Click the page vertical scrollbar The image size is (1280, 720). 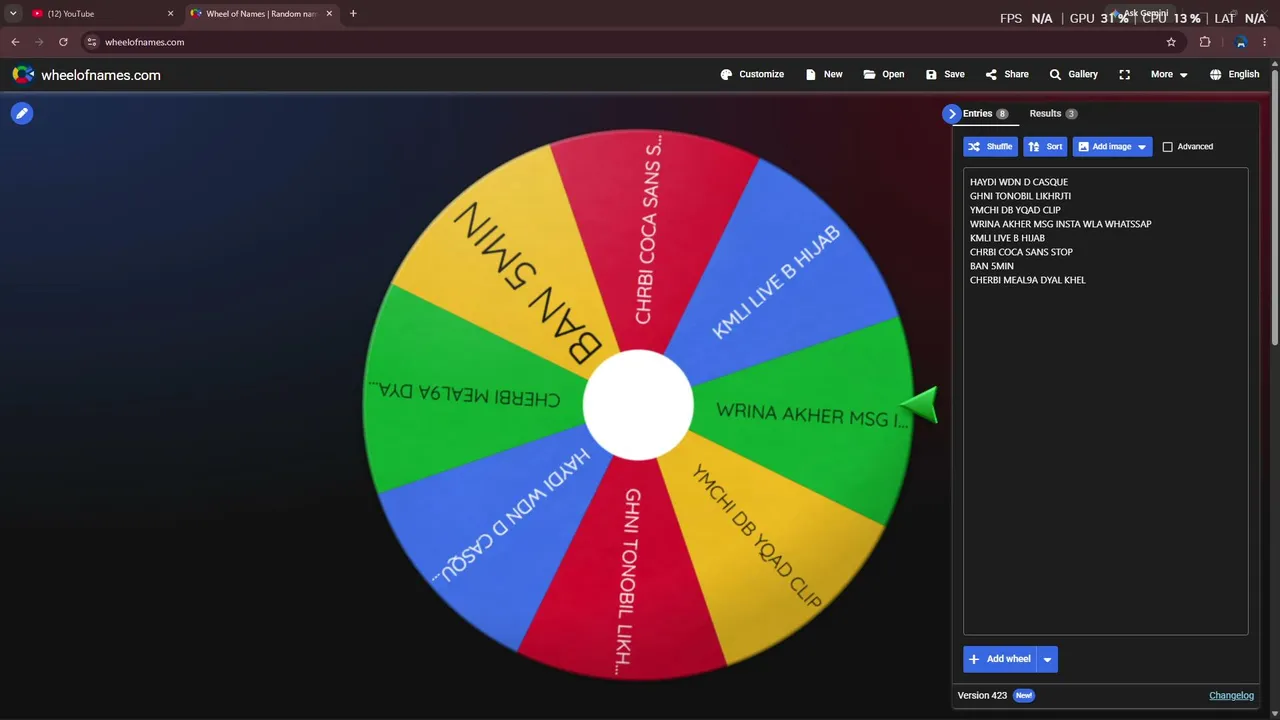point(1275,210)
